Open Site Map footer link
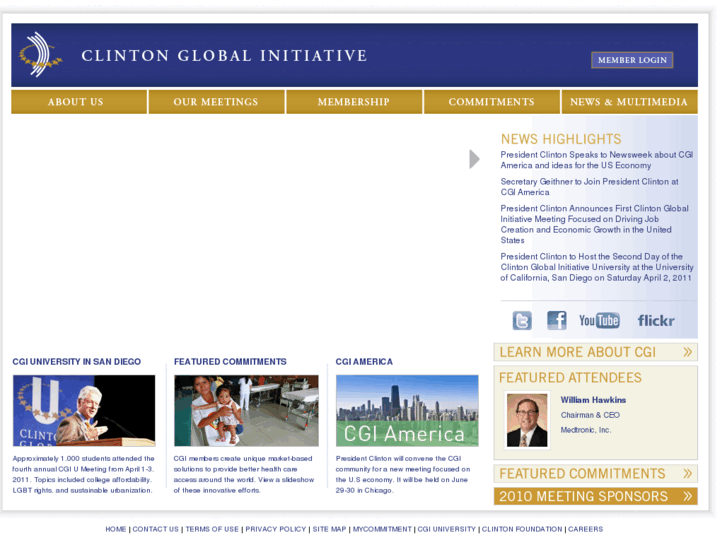This screenshot has width=727, height=545. (329, 529)
